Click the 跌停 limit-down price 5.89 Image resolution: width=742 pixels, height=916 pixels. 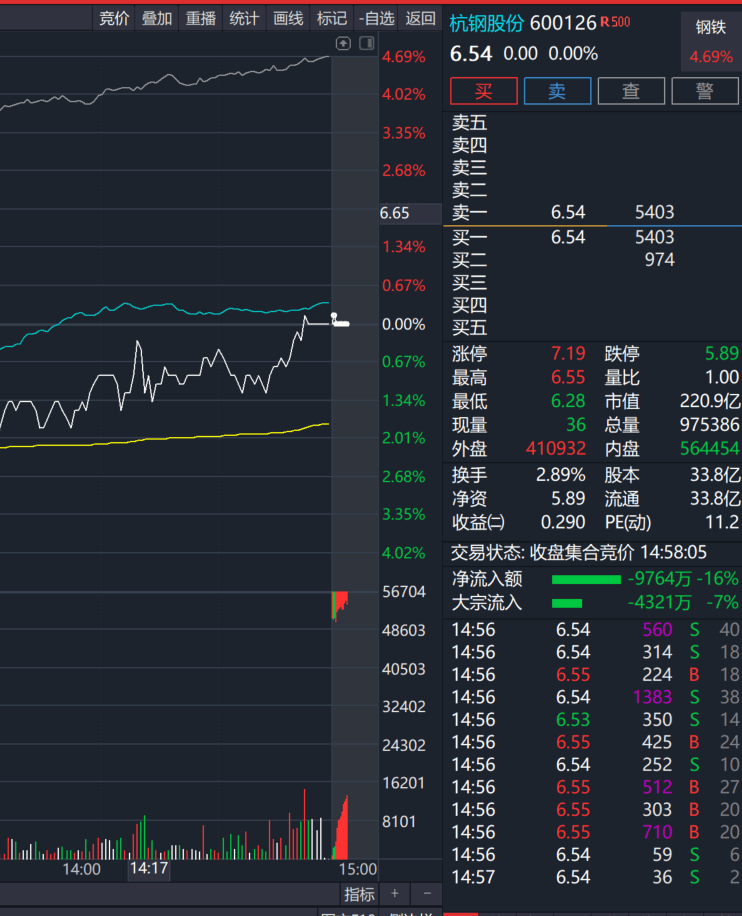coord(722,353)
